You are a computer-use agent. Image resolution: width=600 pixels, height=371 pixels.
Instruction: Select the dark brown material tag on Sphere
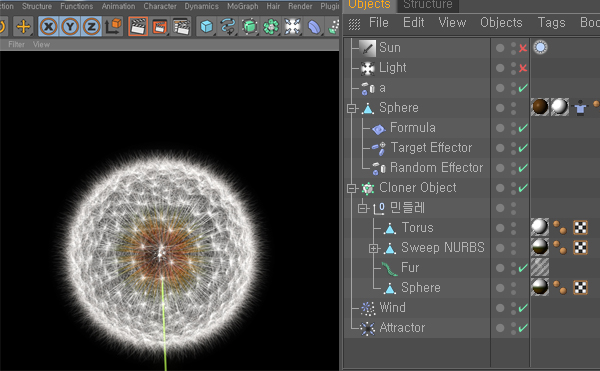[540, 107]
